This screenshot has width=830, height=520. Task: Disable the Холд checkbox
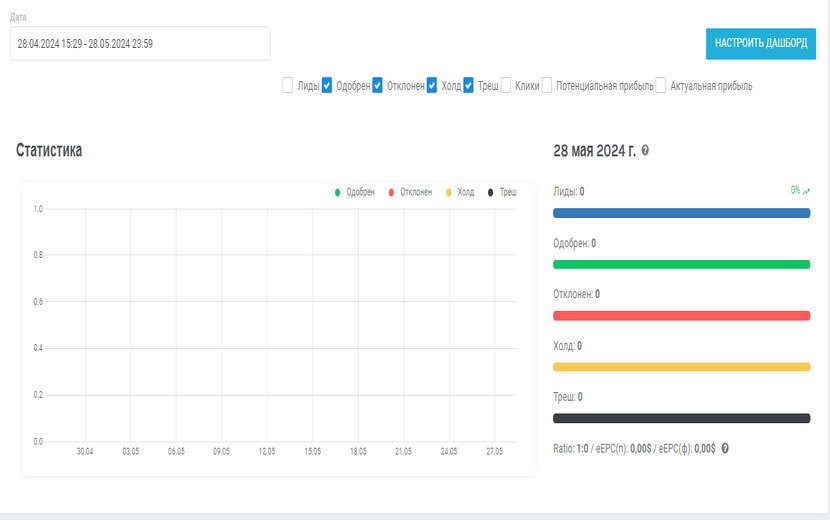(432, 86)
